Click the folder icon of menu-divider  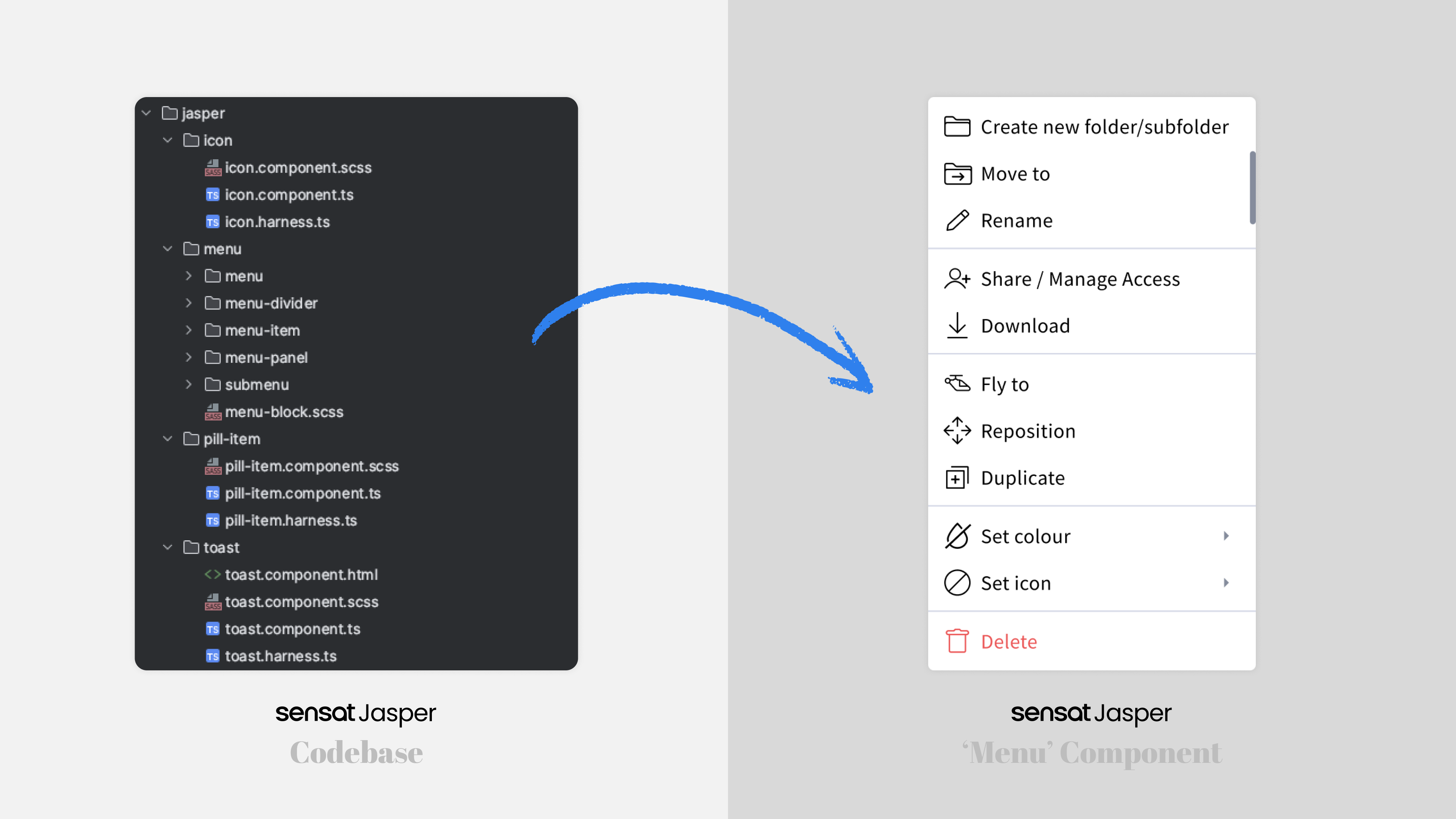click(x=212, y=303)
